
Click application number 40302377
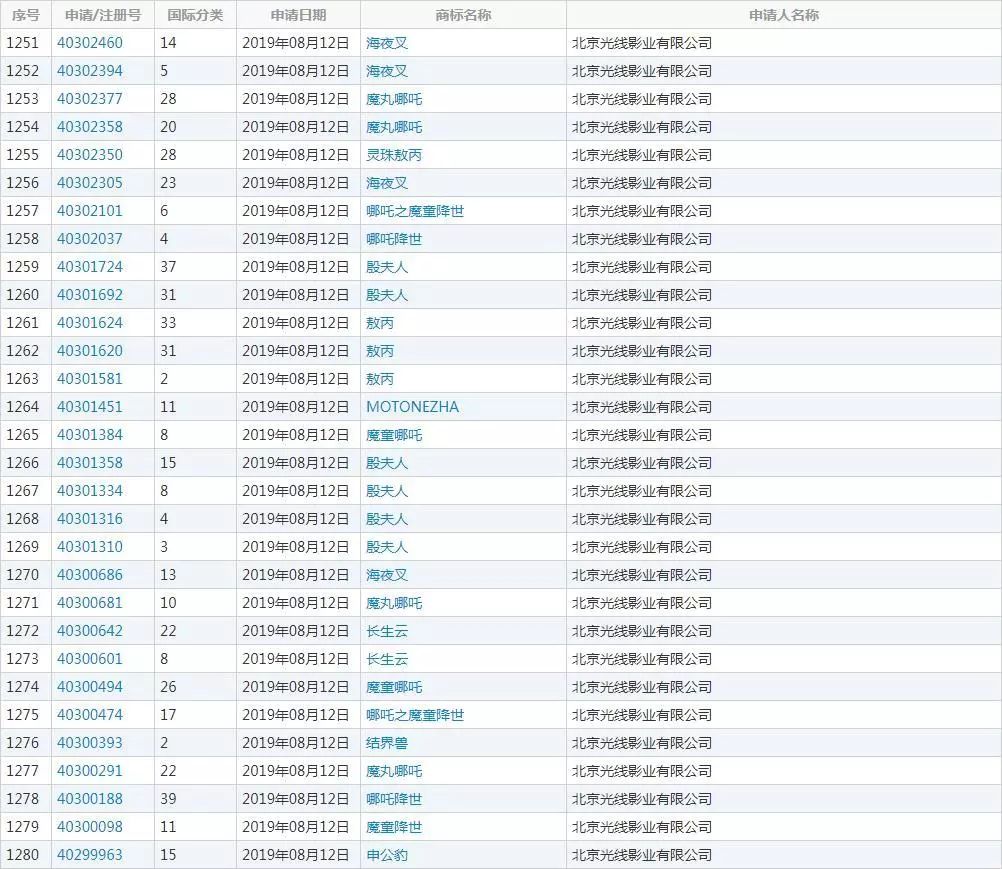point(89,99)
